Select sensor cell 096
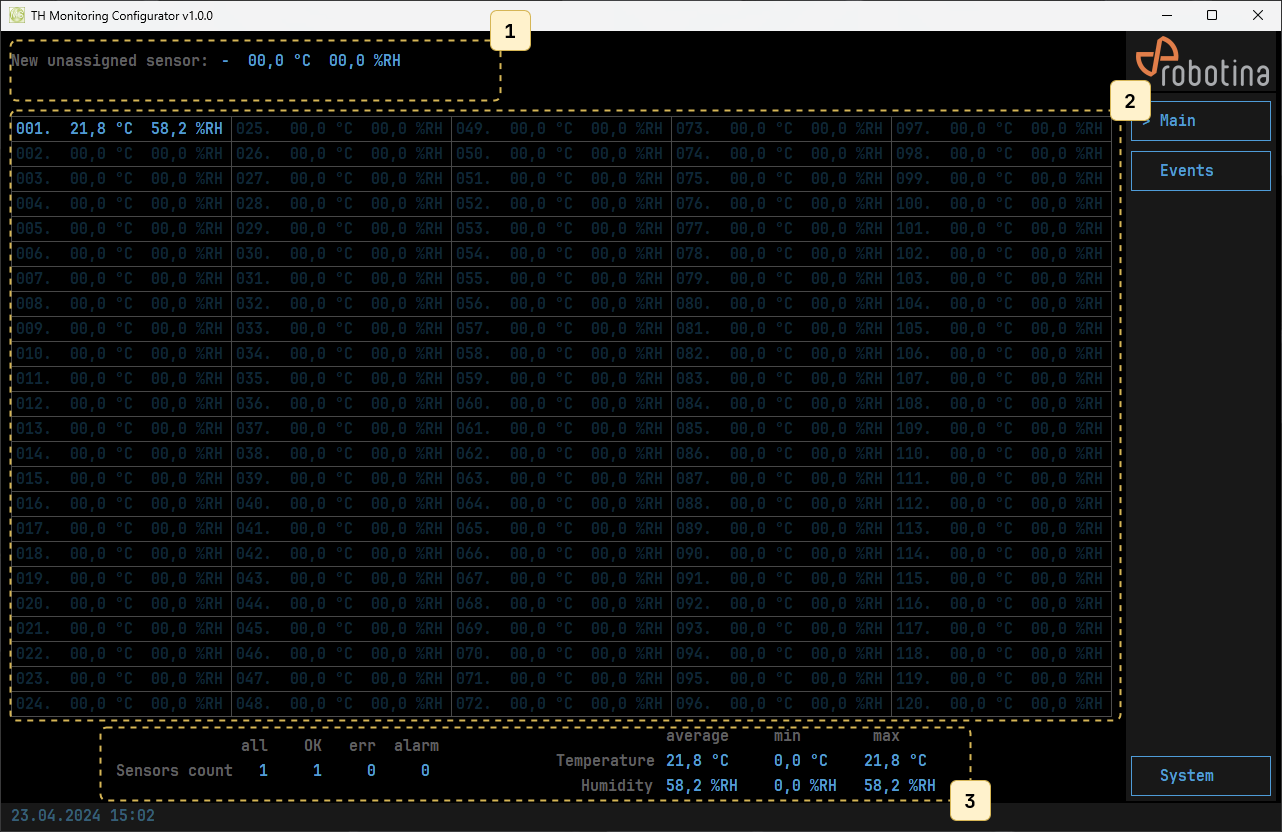The image size is (1283, 833). 781,704
